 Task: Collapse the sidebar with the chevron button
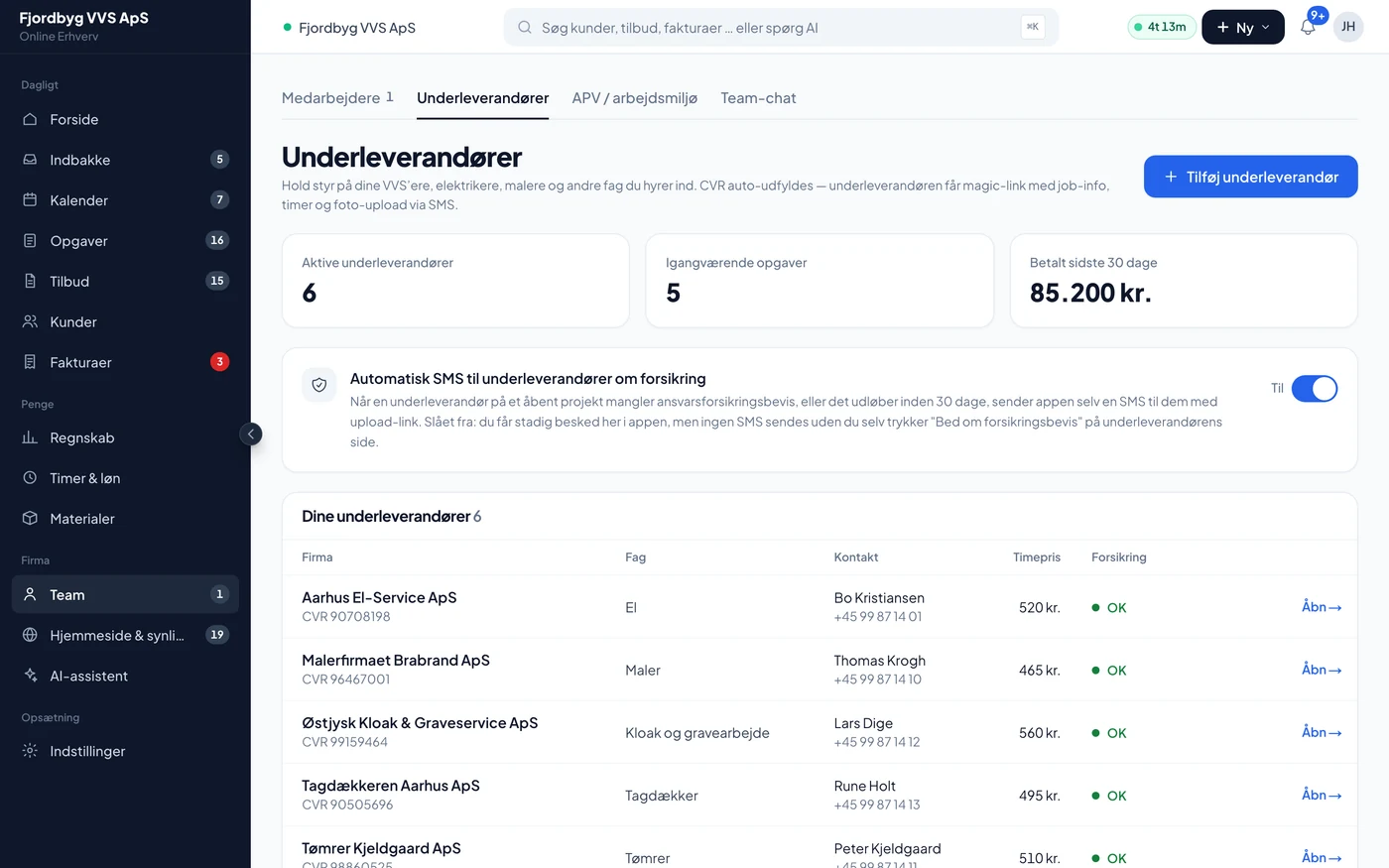click(251, 434)
